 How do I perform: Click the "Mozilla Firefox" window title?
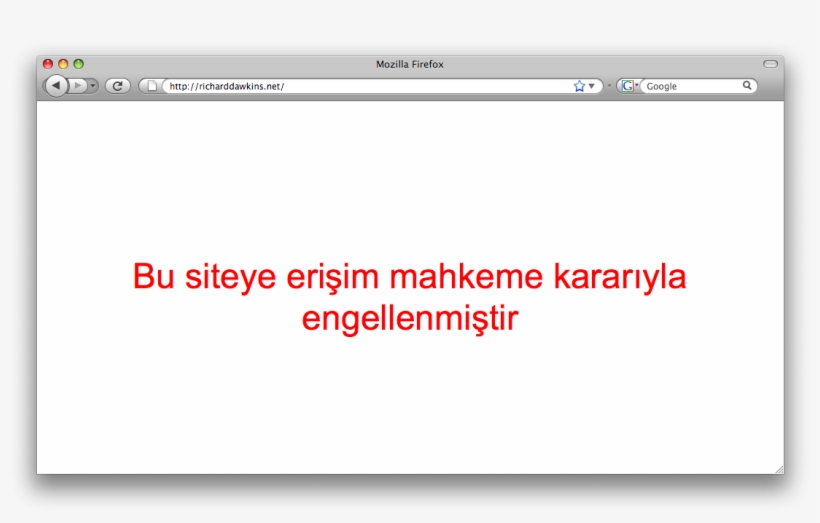[x=409, y=64]
